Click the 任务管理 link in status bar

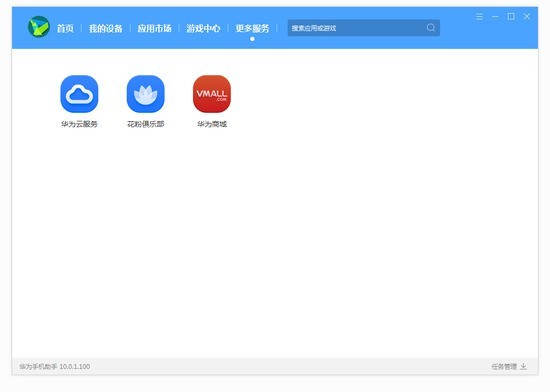504,366
